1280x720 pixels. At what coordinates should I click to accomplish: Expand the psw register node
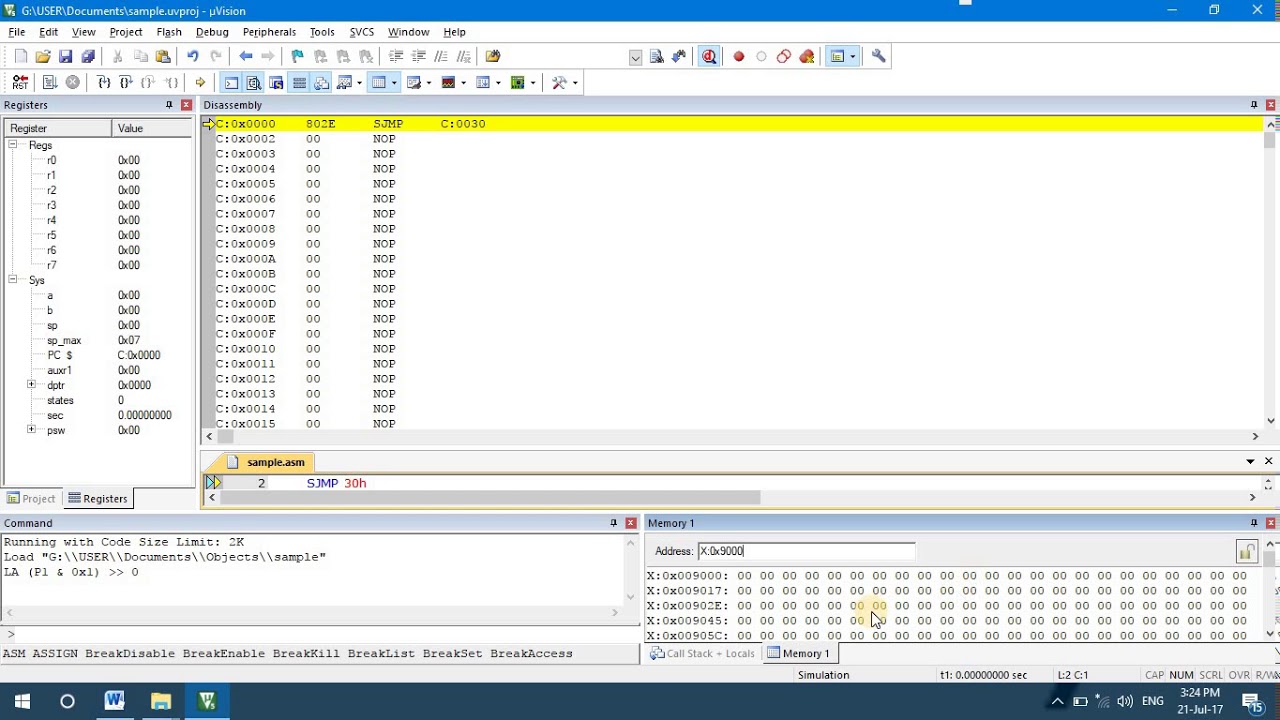tap(31, 430)
